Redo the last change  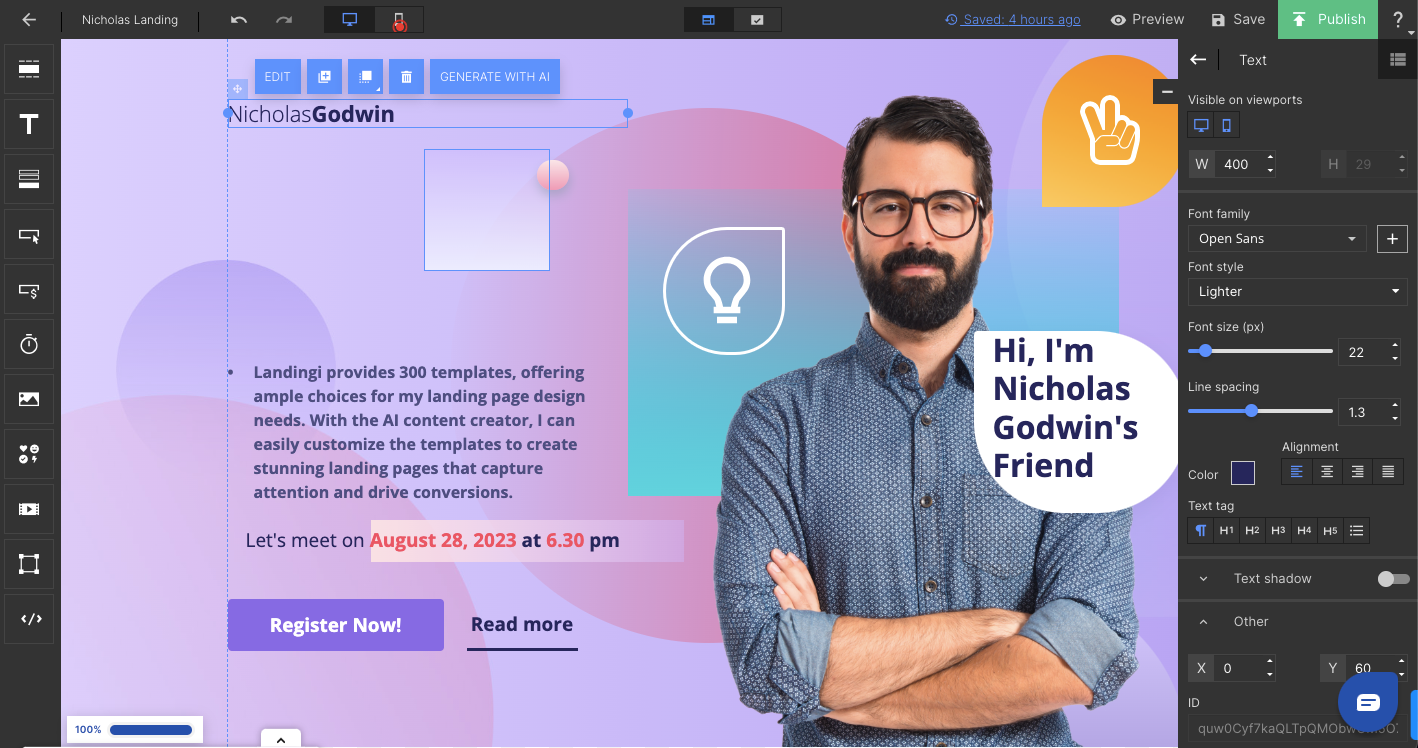click(284, 20)
